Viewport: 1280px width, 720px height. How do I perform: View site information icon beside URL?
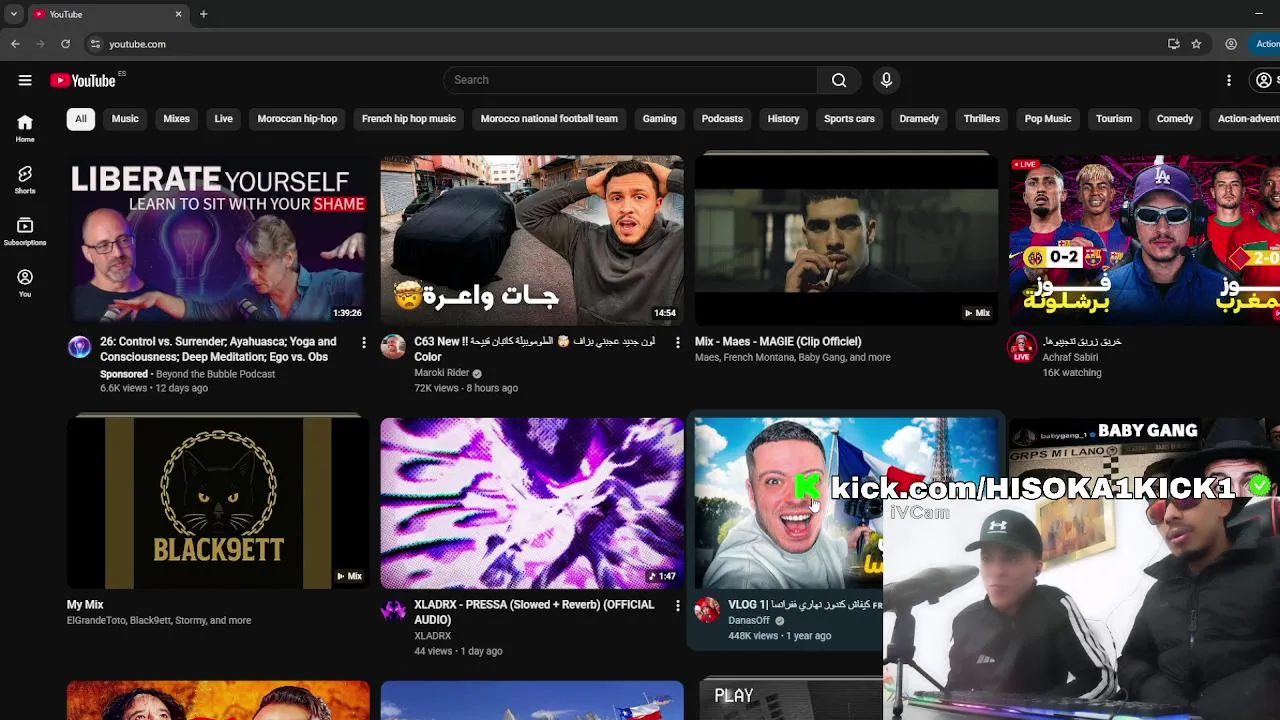pos(95,44)
